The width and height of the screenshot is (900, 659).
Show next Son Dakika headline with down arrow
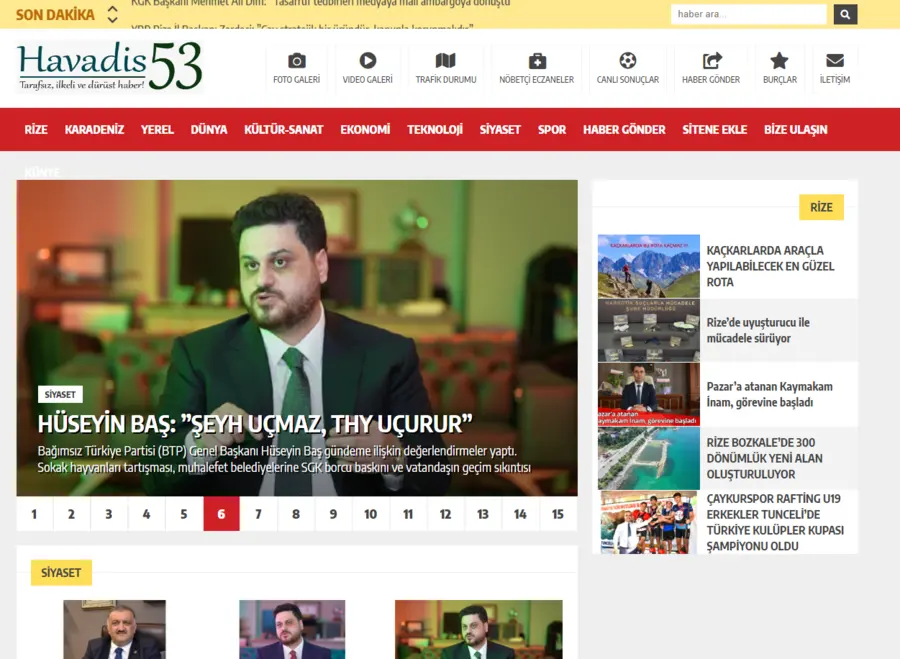pos(112,20)
